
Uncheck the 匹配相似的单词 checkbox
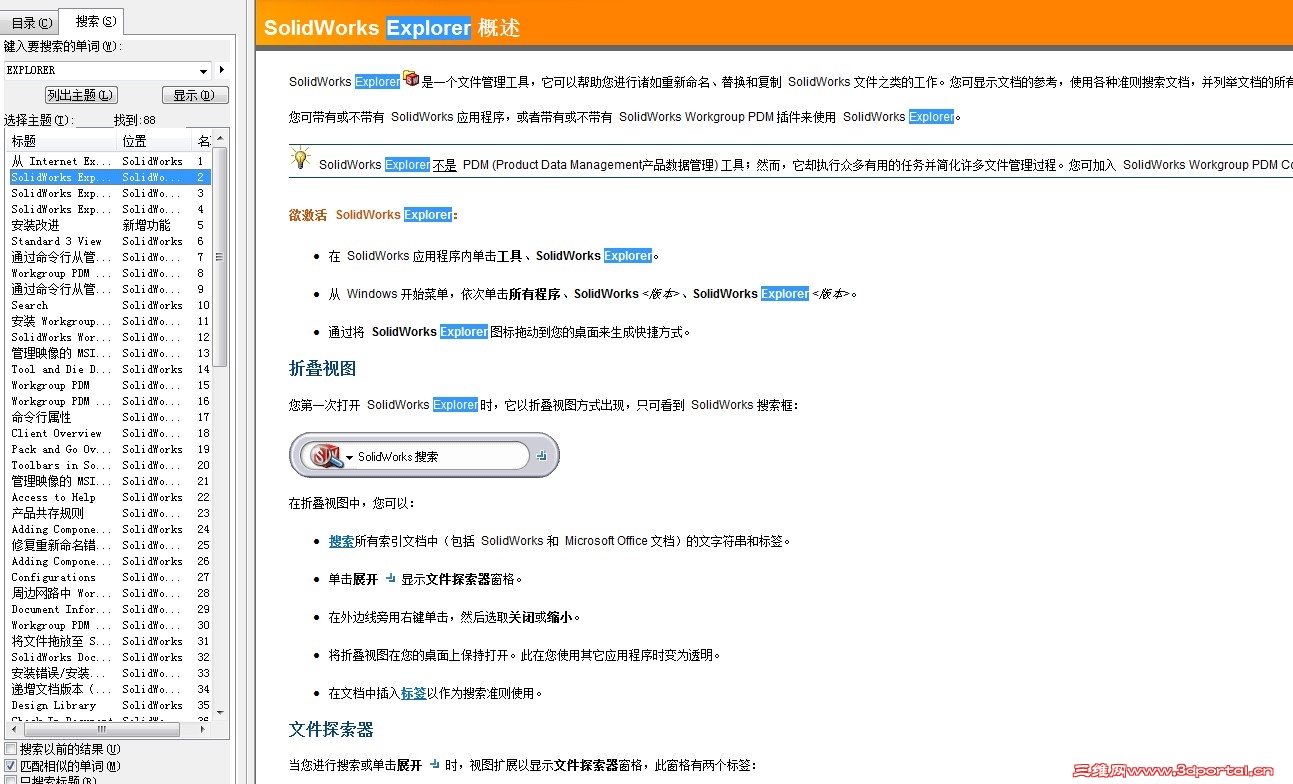11,766
